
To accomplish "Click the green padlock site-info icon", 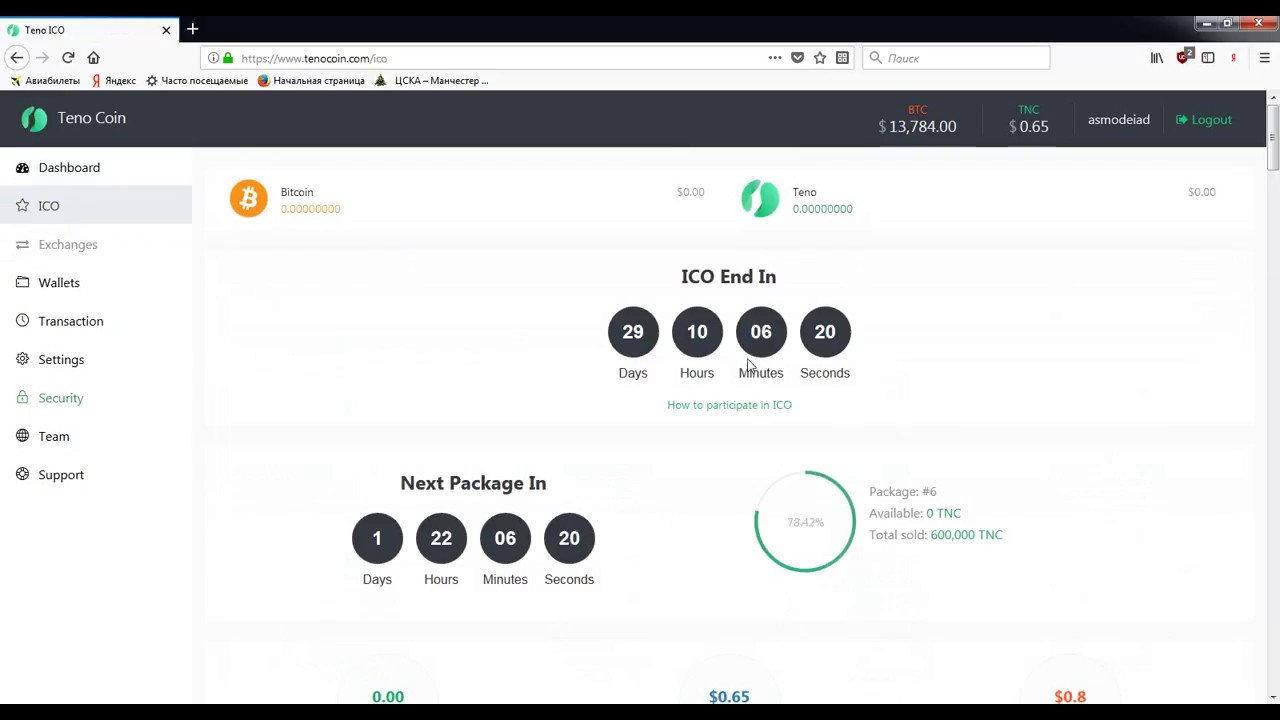I will pos(228,58).
